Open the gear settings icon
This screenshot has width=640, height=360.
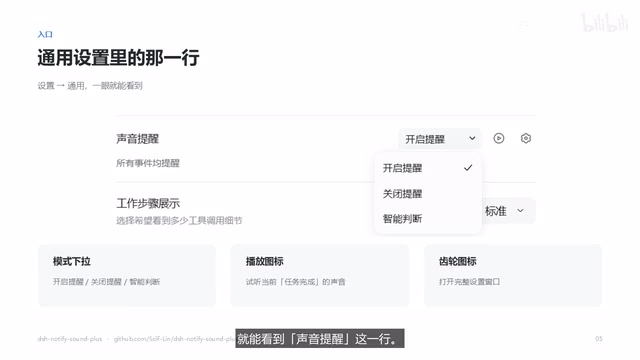point(526,138)
